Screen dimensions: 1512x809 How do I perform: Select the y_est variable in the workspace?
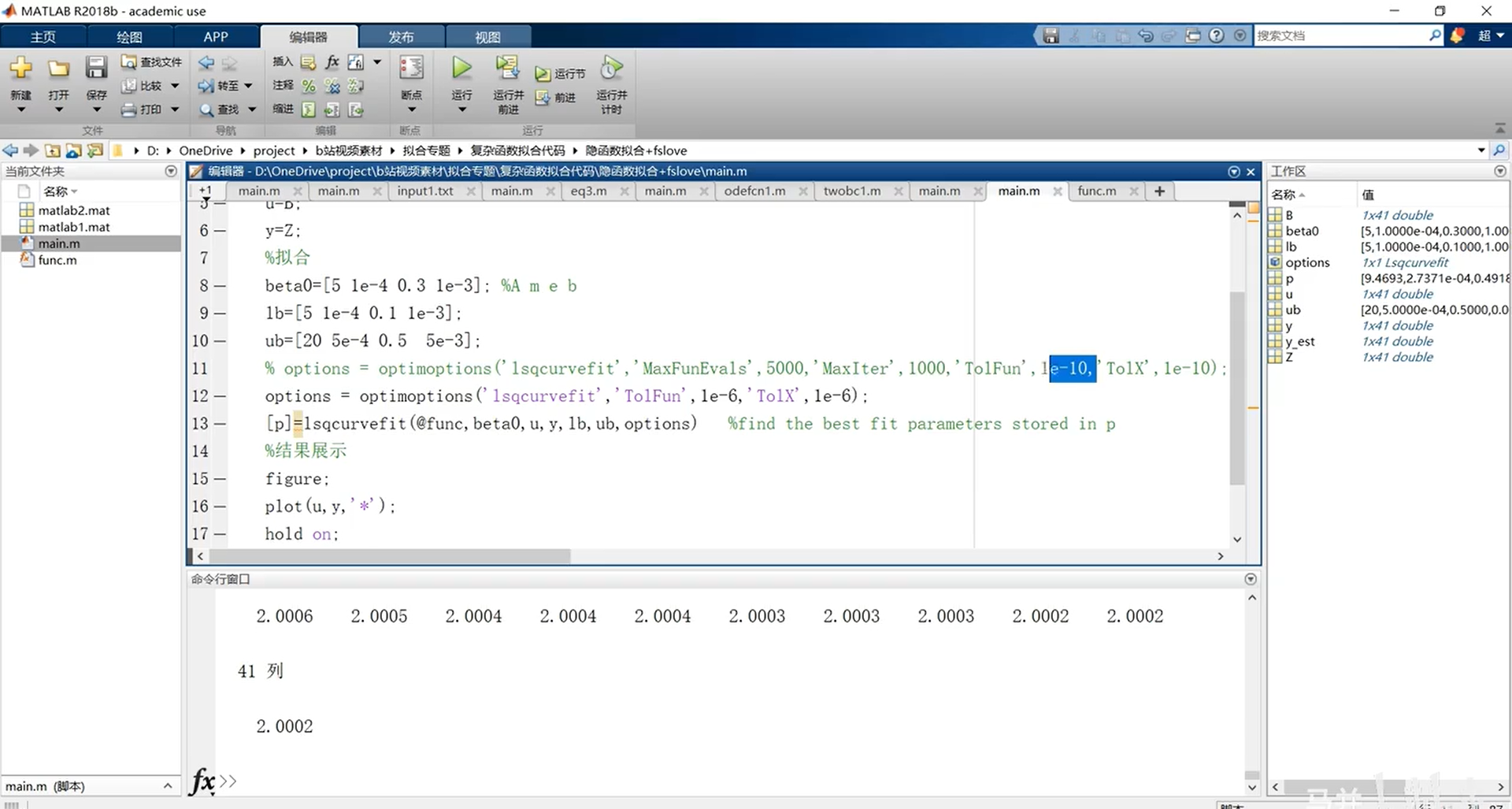click(1299, 341)
